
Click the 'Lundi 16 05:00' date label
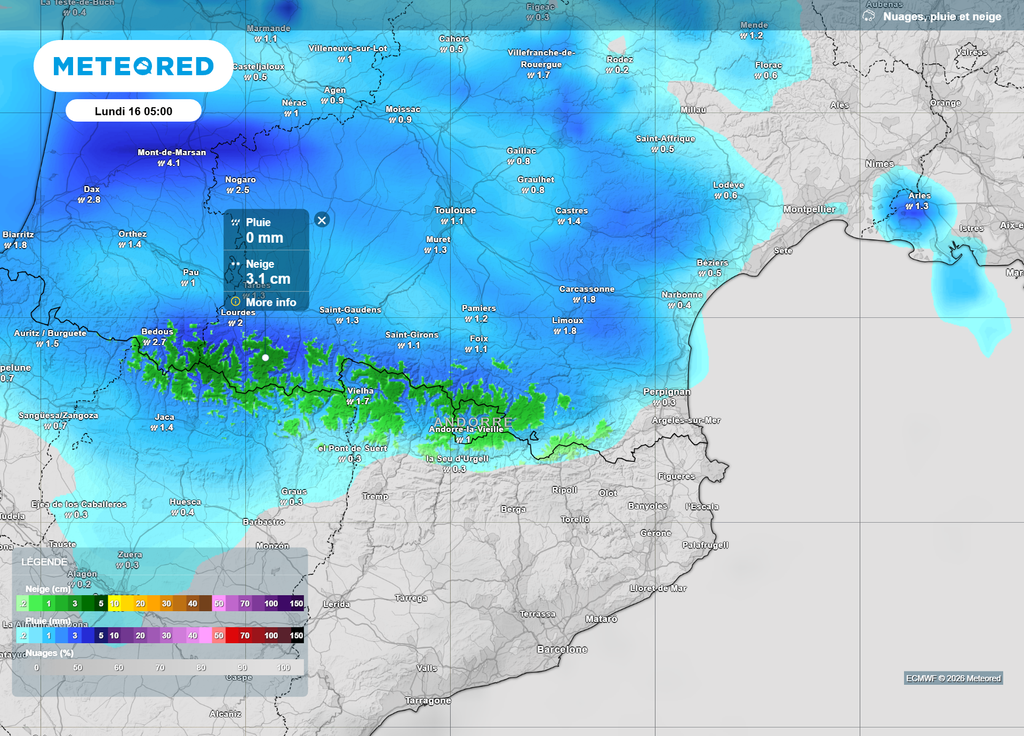[133, 111]
